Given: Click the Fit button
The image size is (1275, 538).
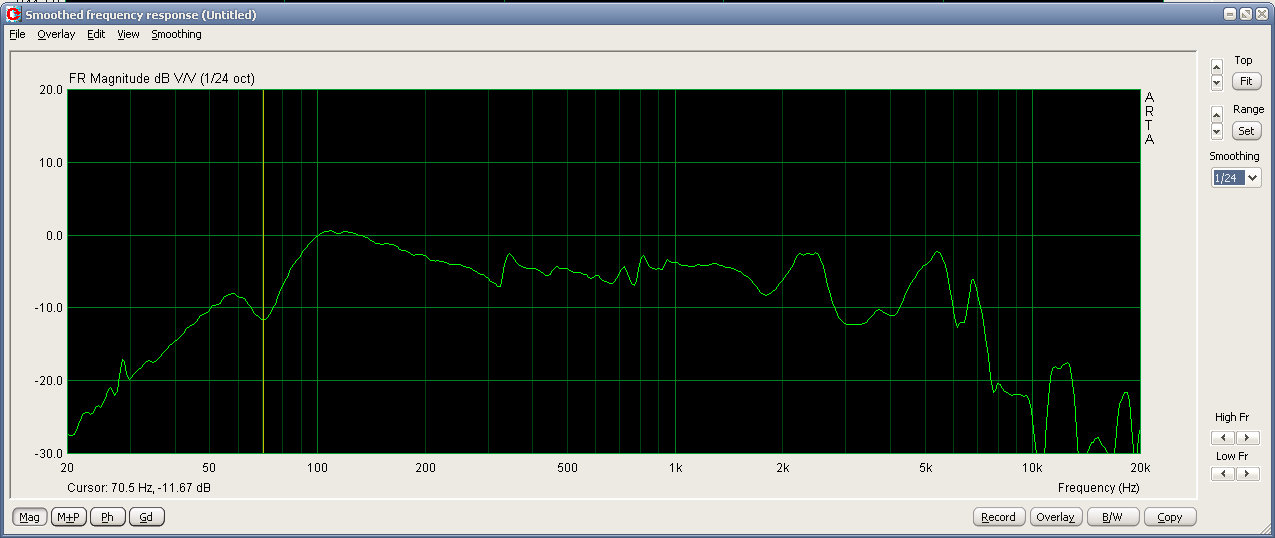Looking at the screenshot, I should click(1245, 81).
